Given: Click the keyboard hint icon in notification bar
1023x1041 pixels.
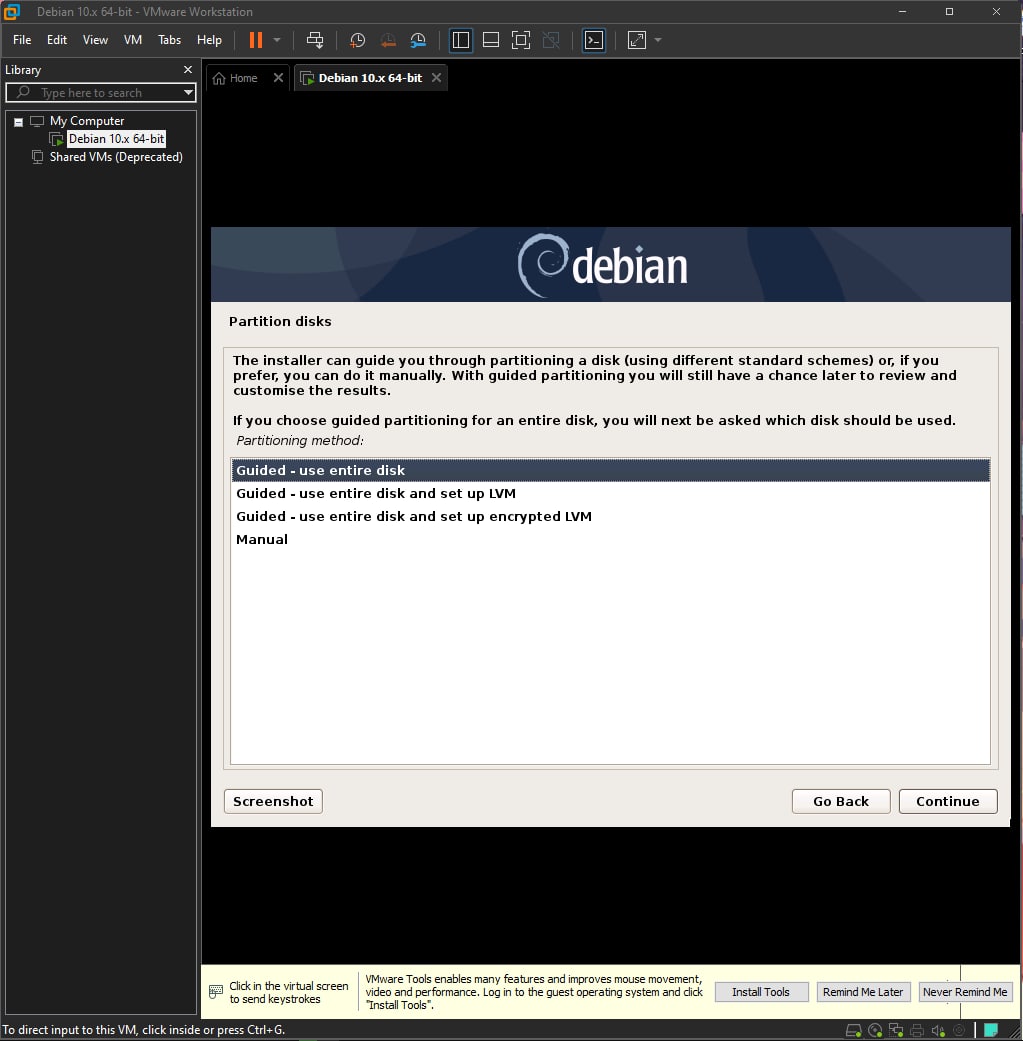Looking at the screenshot, I should (216, 992).
